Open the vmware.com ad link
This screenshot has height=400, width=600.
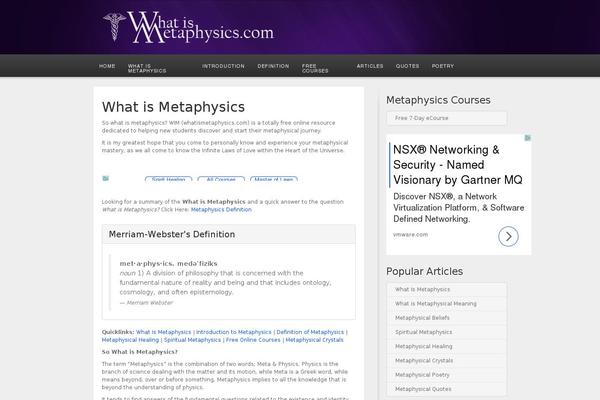click(410, 235)
